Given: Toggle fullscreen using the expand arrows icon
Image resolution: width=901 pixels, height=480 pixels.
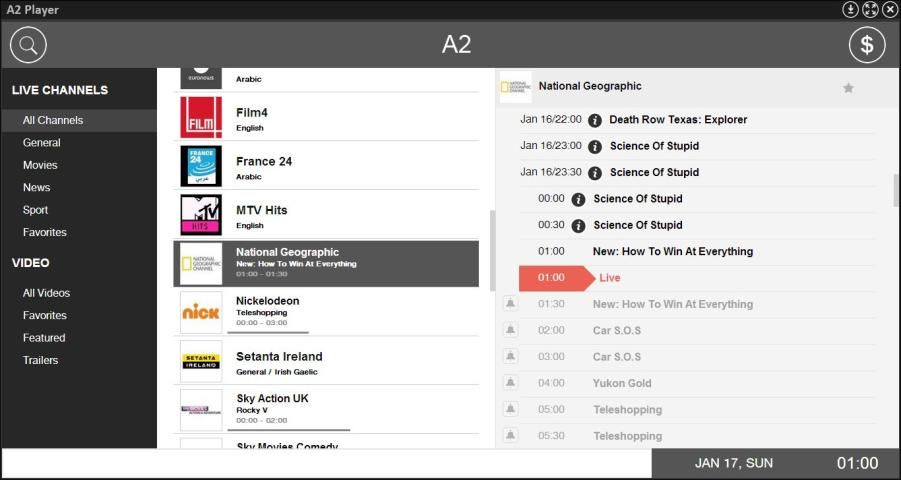Looking at the screenshot, I should pos(870,9).
